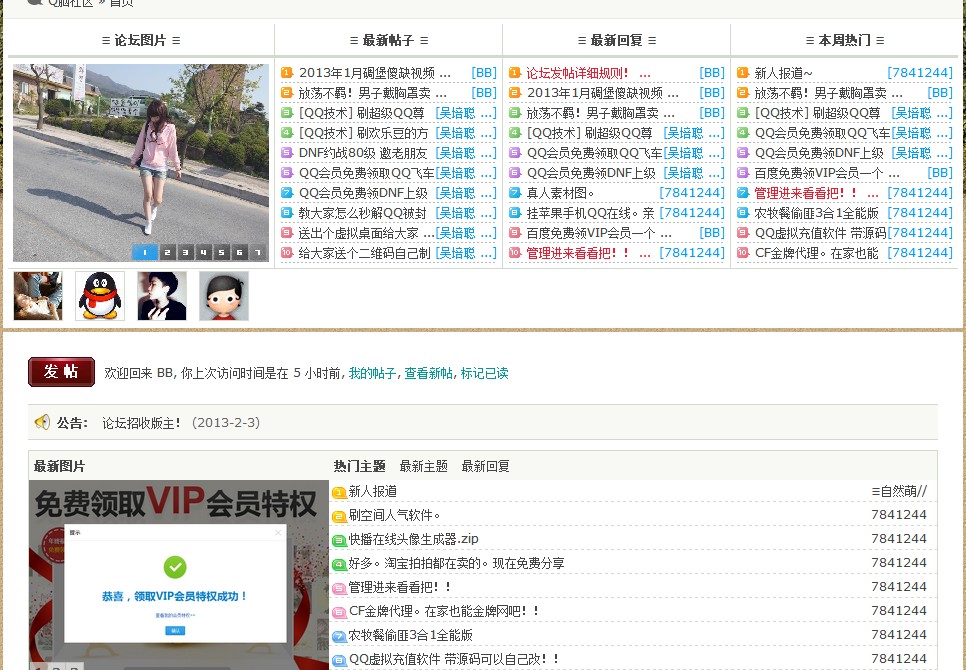Screen dimensions: 966x670
Task: Open announcement 论坛招收版主!
Action: (142, 423)
